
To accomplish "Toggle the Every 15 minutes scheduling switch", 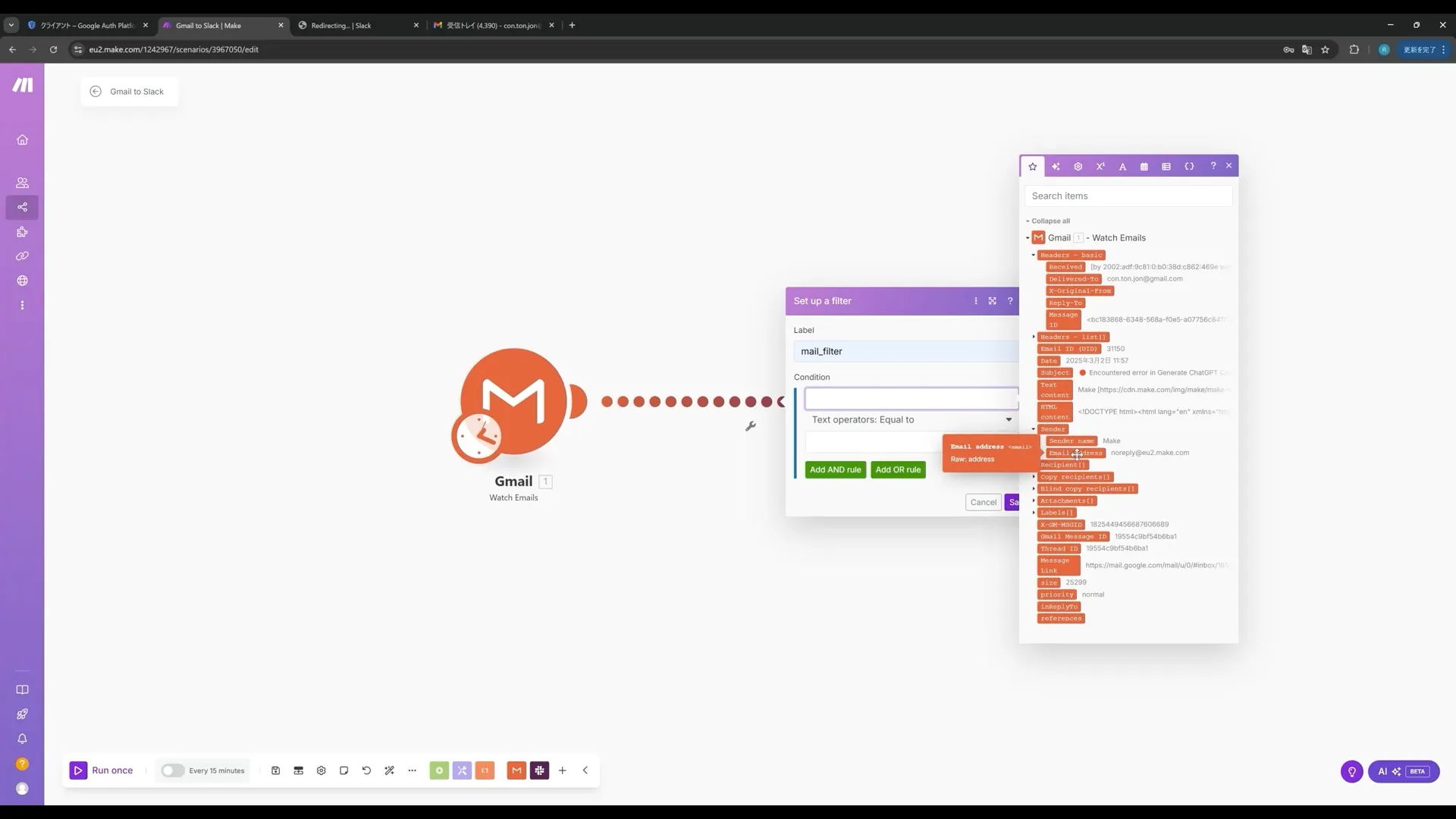I will click(x=172, y=770).
